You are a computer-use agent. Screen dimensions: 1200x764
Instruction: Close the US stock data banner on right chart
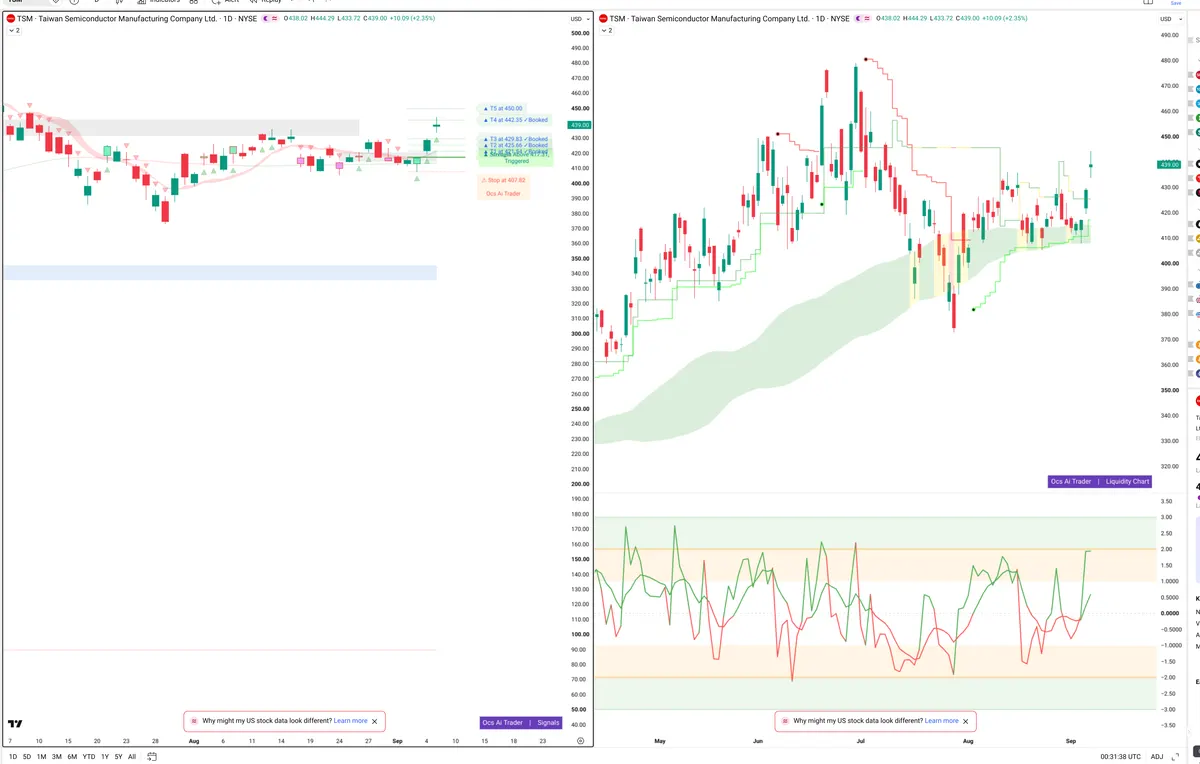coord(966,721)
